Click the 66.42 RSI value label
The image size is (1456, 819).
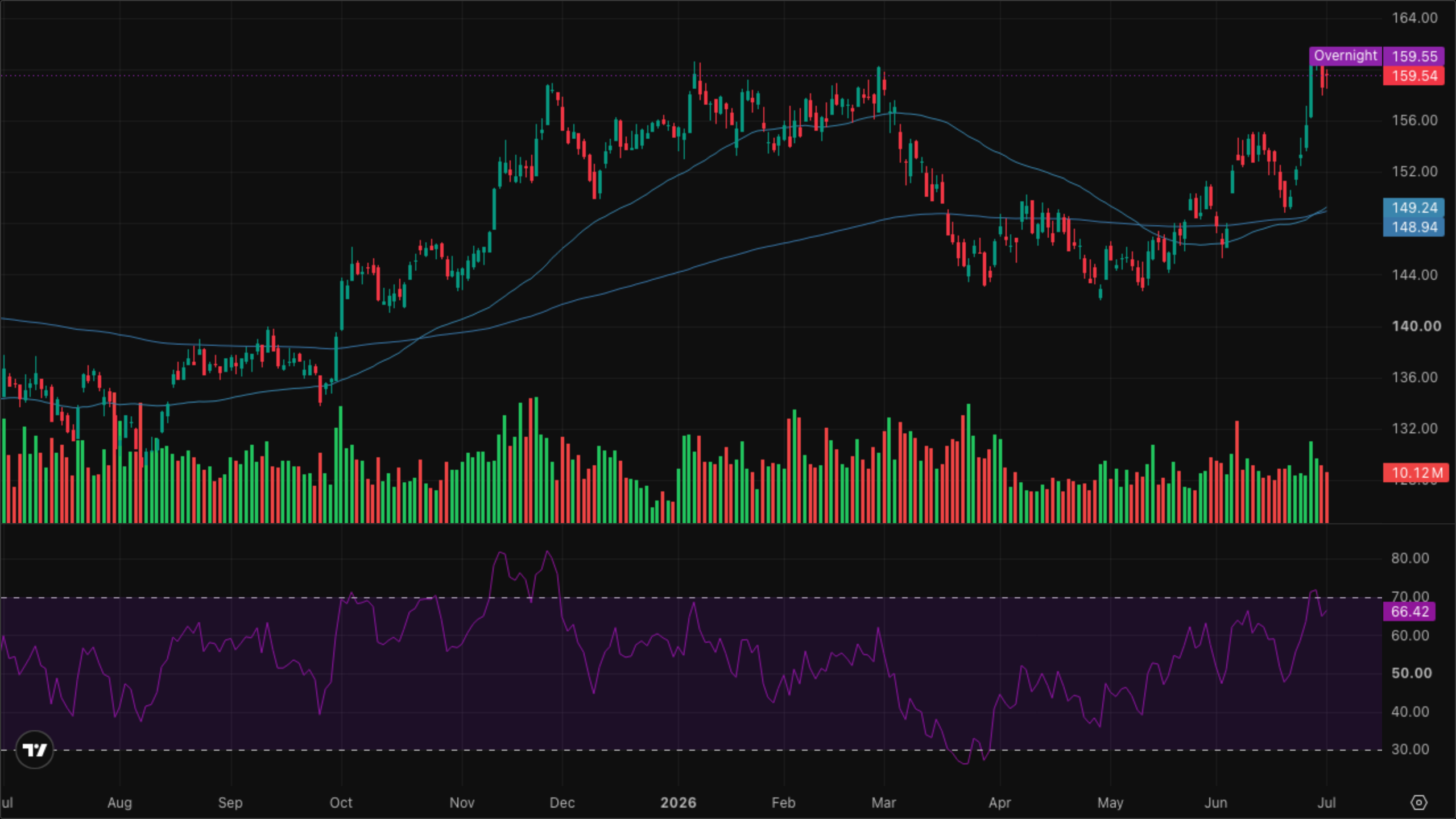click(x=1409, y=612)
